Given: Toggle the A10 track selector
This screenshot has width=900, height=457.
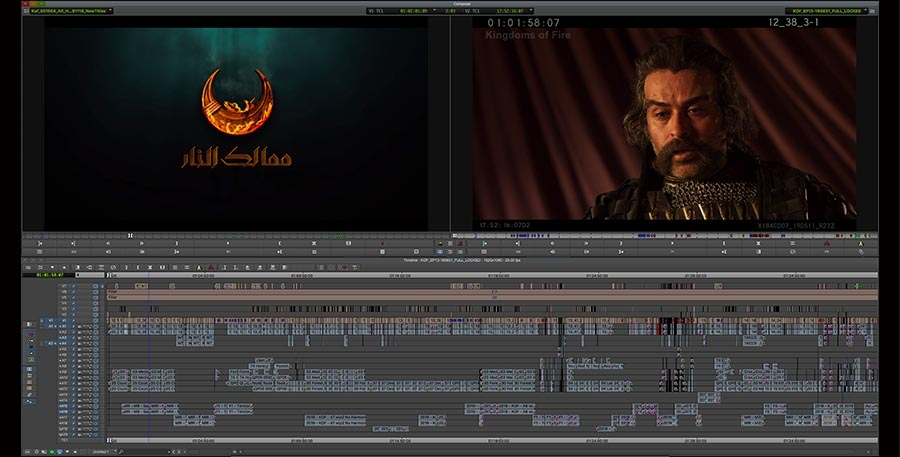Looking at the screenshot, I should pyautogui.click(x=64, y=378).
